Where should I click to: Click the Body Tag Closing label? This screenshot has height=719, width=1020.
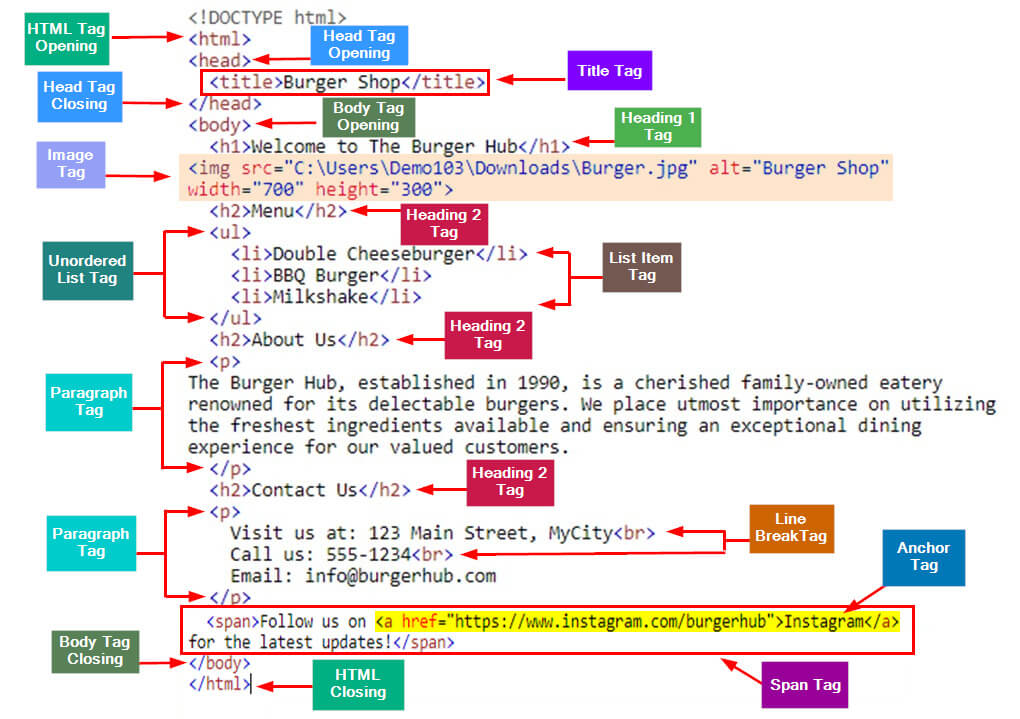point(94,651)
